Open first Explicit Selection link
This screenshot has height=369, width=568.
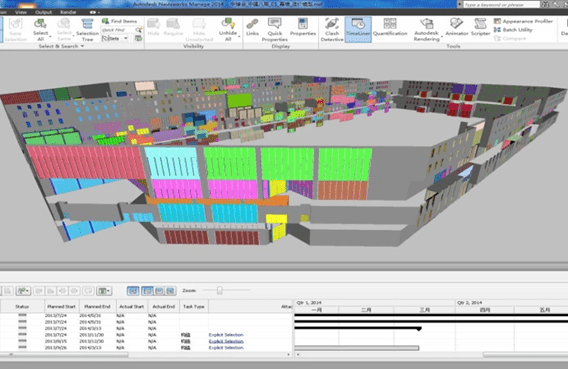click(x=226, y=335)
